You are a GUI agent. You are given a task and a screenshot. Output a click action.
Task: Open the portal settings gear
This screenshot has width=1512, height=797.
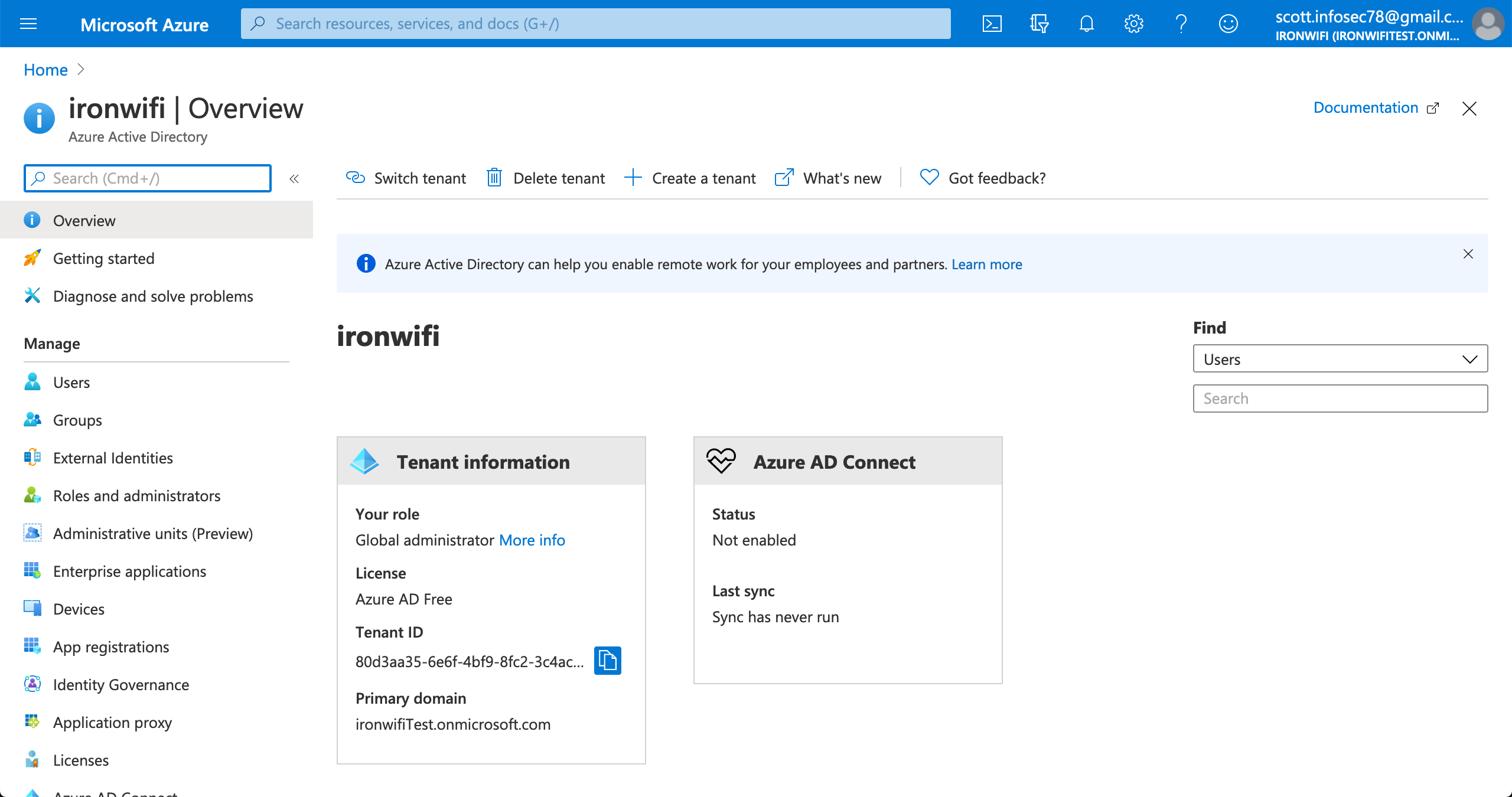click(1133, 24)
